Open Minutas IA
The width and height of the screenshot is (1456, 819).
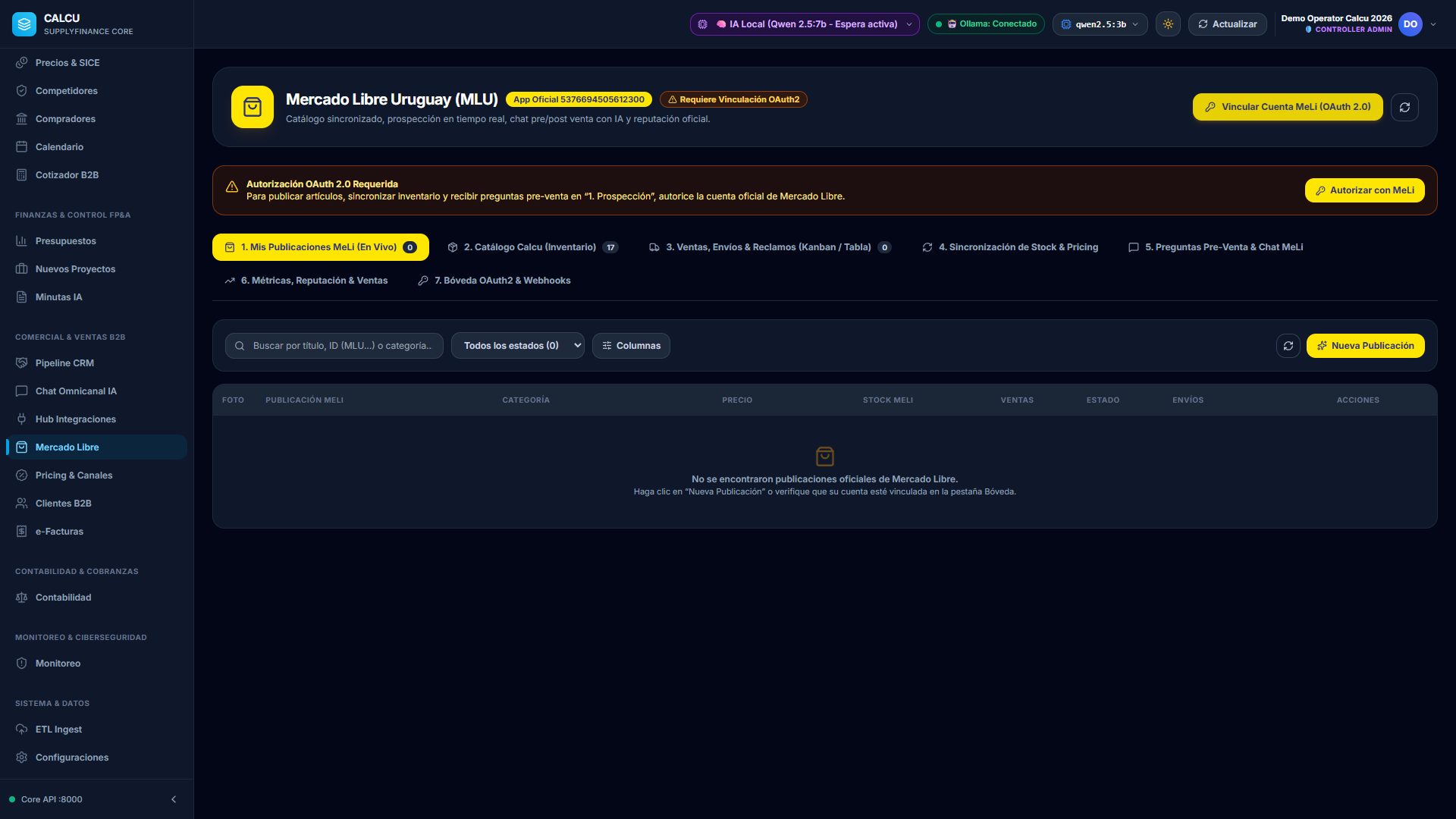point(96,297)
